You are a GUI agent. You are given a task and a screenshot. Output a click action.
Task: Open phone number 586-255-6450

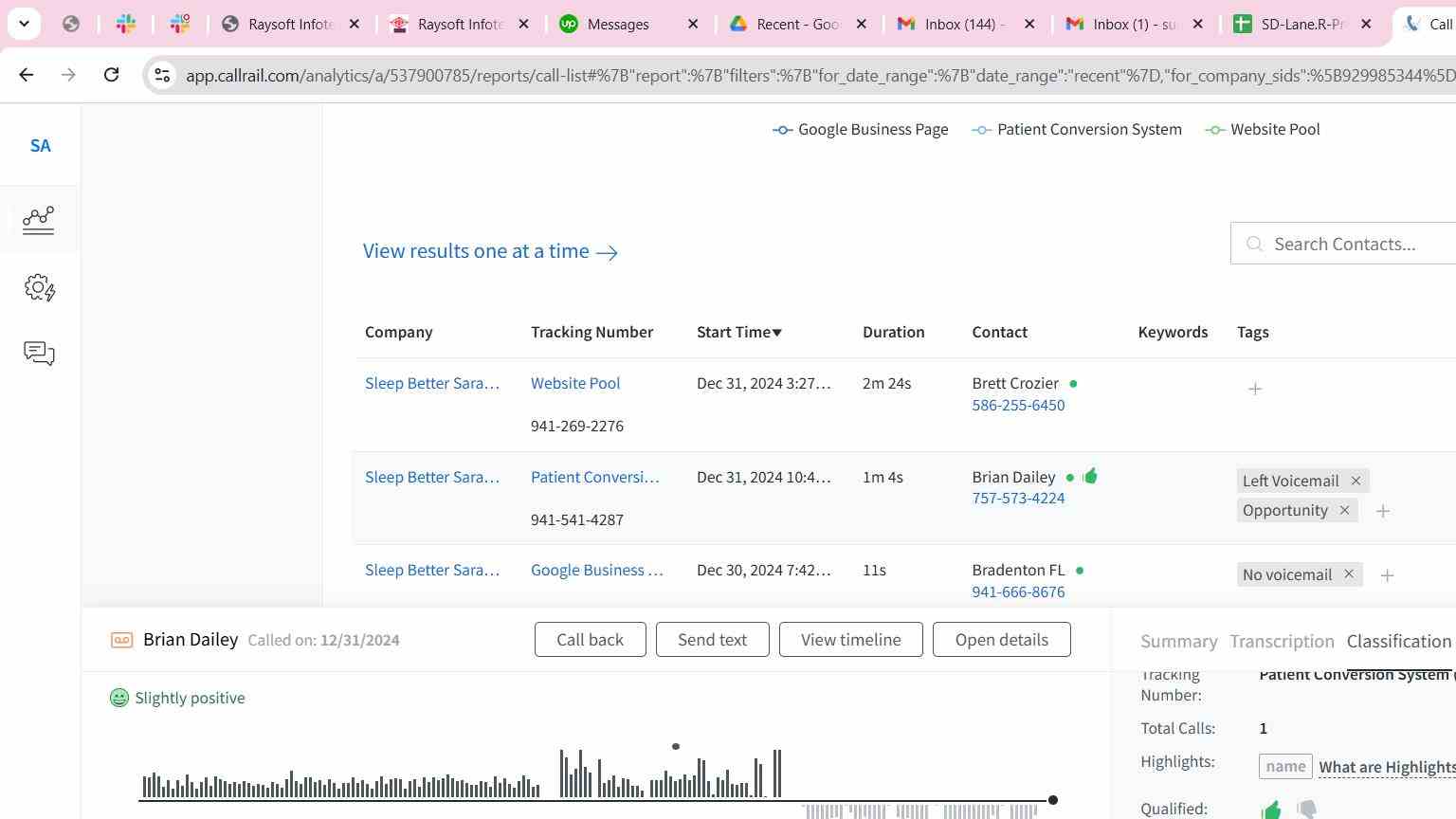[x=1018, y=405]
